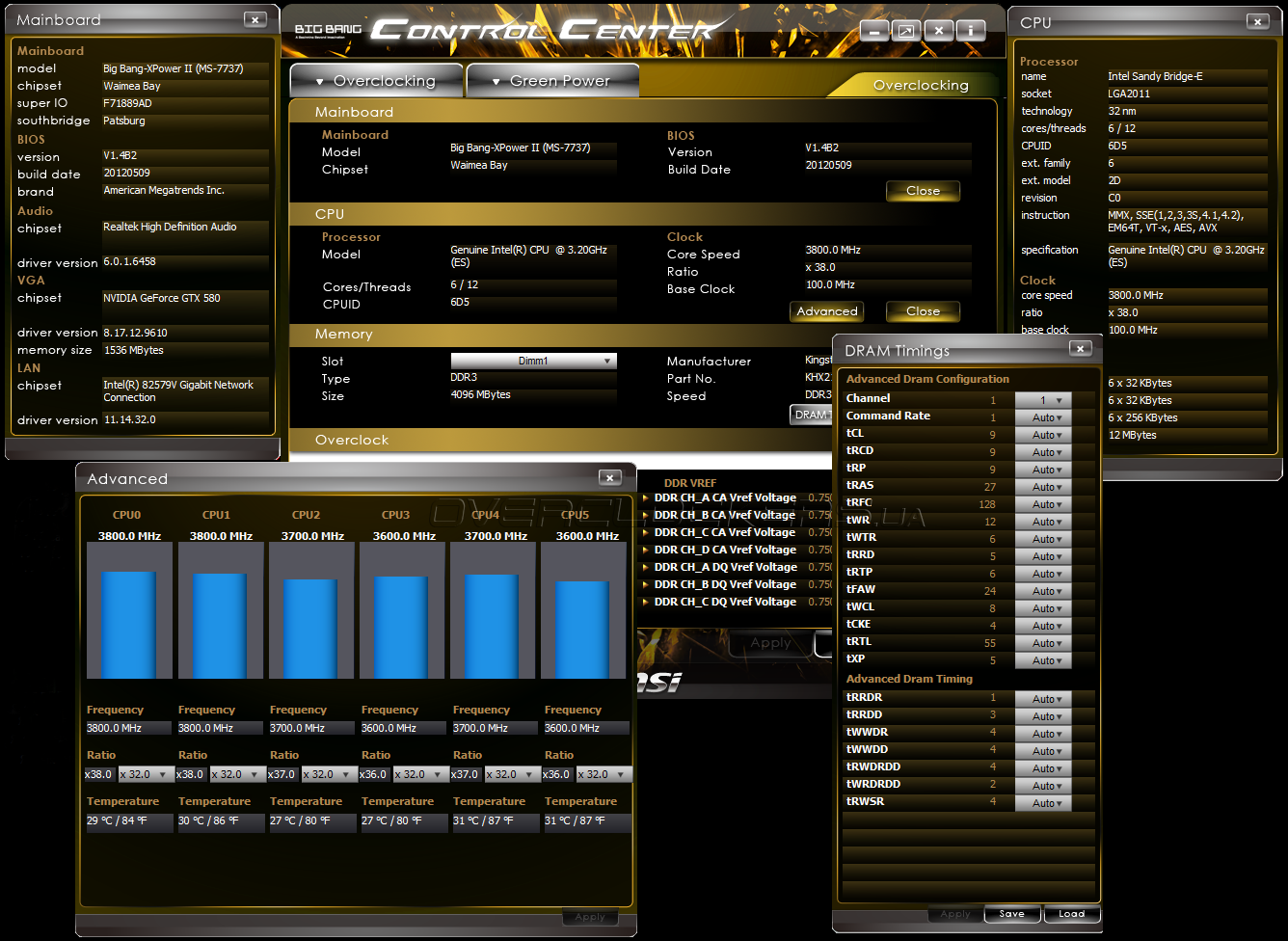The height and width of the screenshot is (941, 1288).
Task: Select 'Intel Sandy Bridge-E' in CPU window
Action: click(1155, 76)
